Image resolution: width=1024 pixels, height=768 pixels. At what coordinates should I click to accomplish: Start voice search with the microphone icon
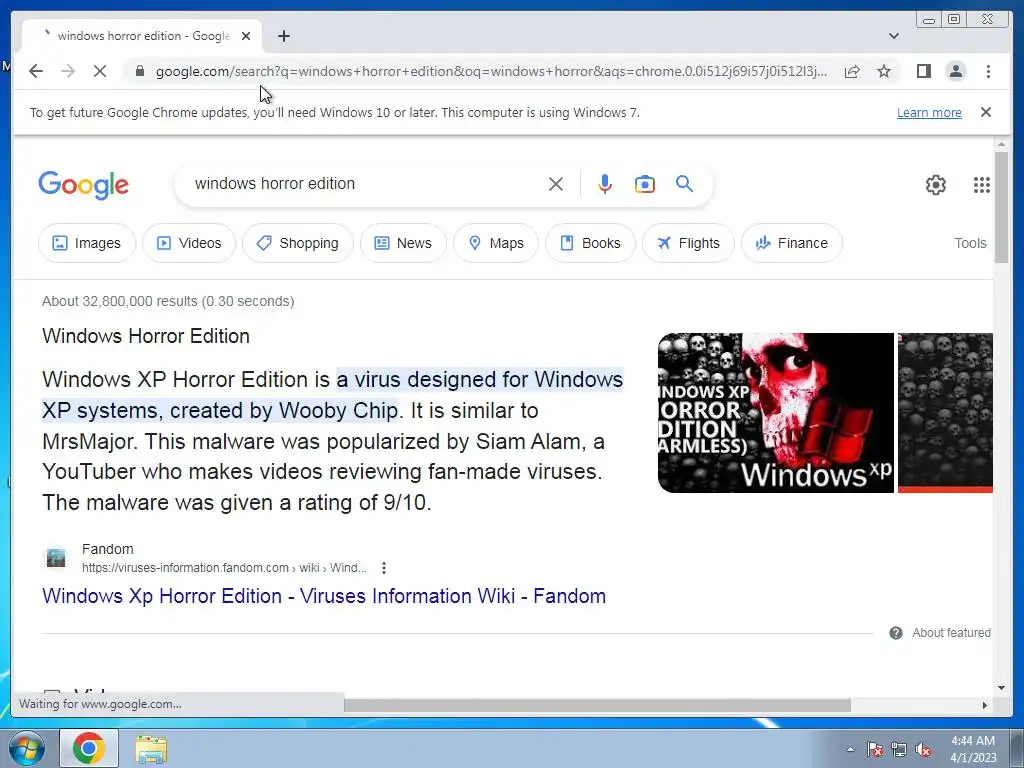605,184
